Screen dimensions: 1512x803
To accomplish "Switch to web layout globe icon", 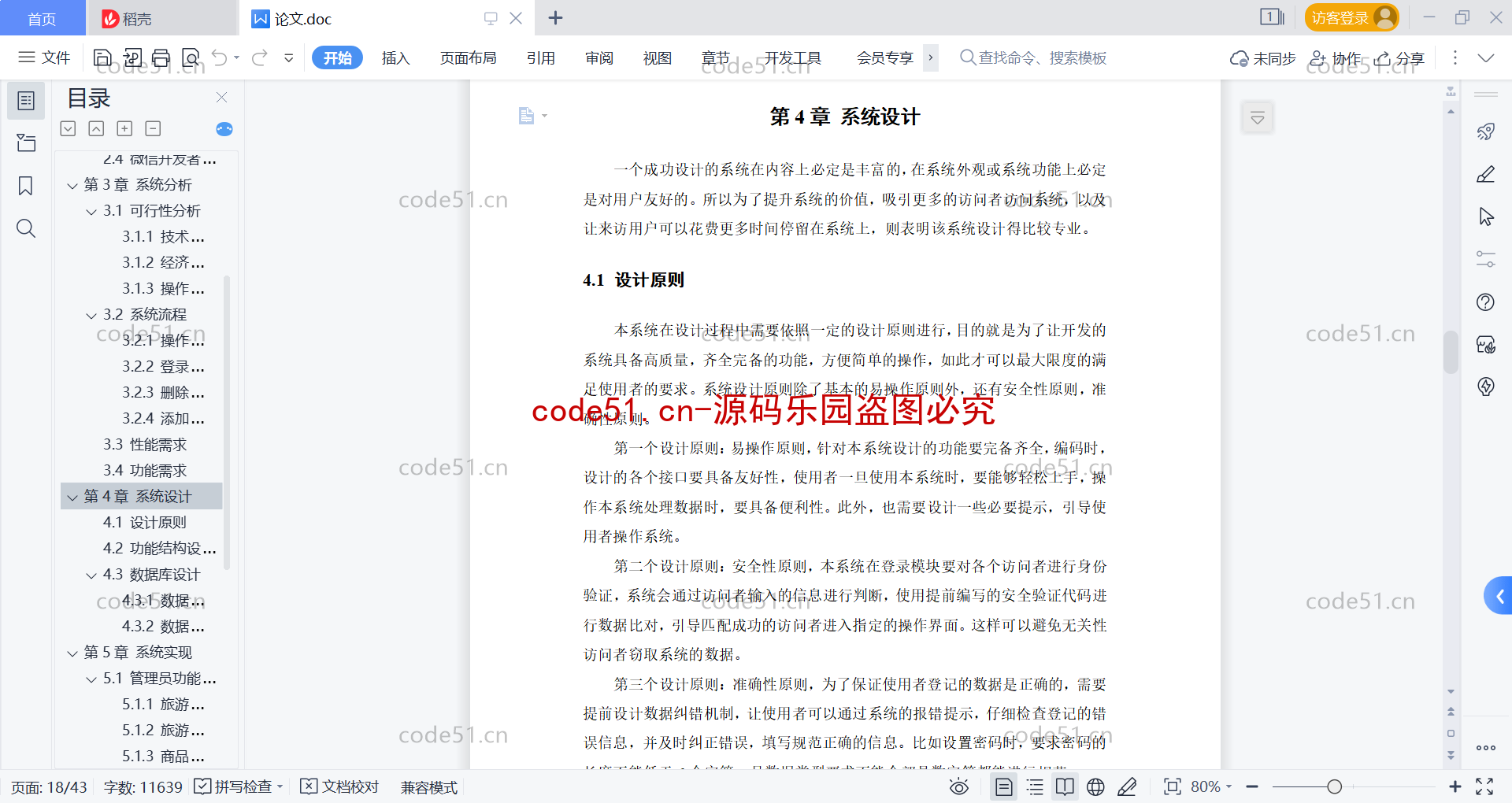I will 1095,786.
